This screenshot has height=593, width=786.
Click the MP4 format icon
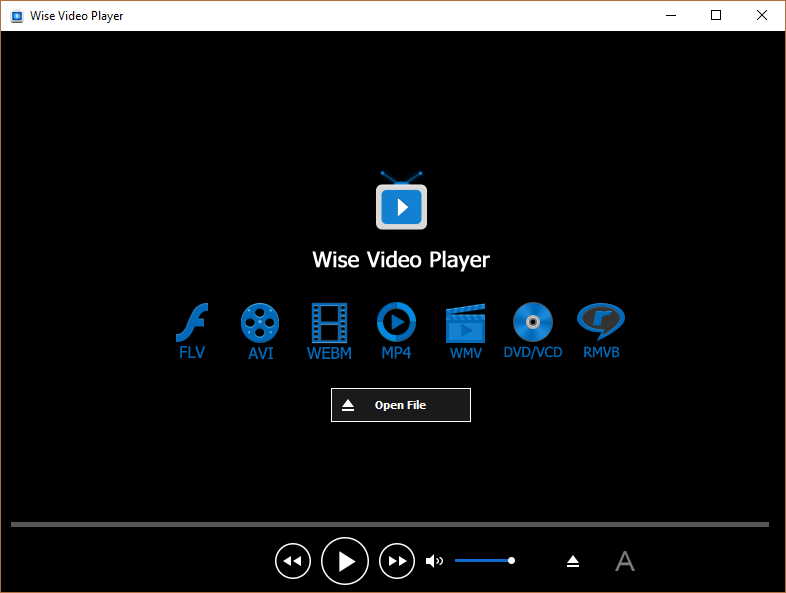pyautogui.click(x=396, y=323)
